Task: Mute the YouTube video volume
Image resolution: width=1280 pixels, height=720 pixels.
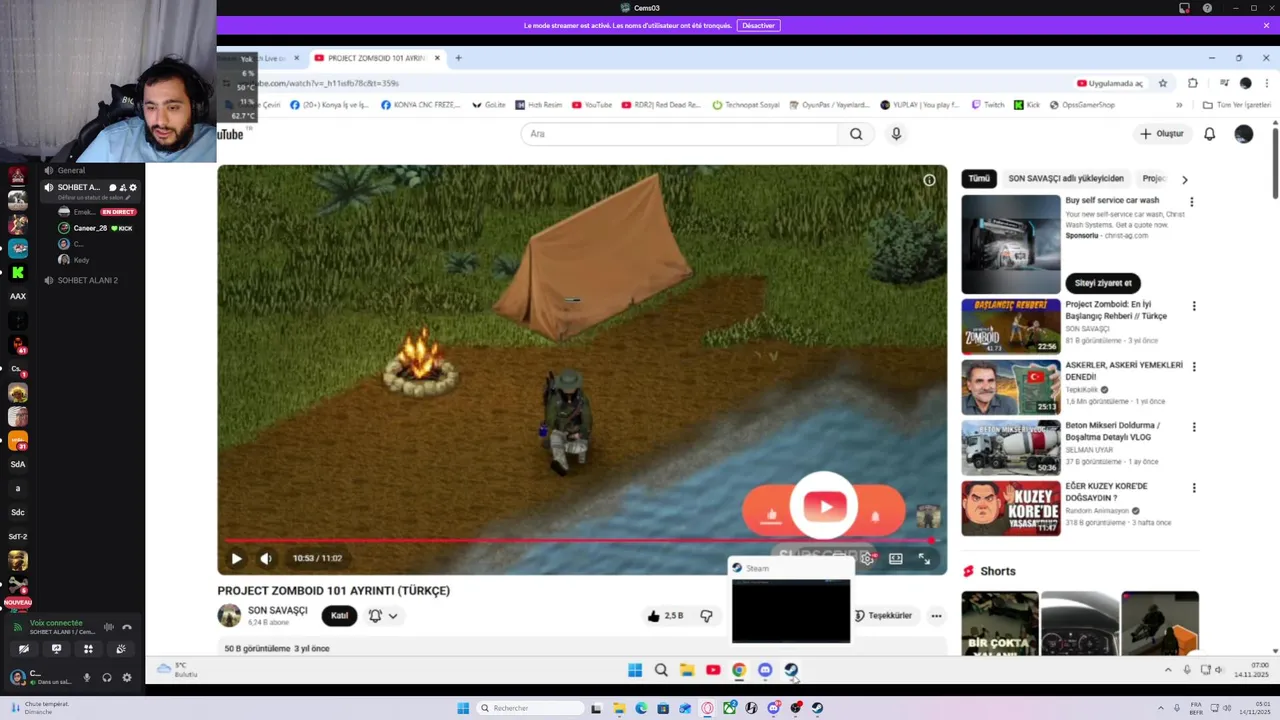Action: [x=266, y=559]
